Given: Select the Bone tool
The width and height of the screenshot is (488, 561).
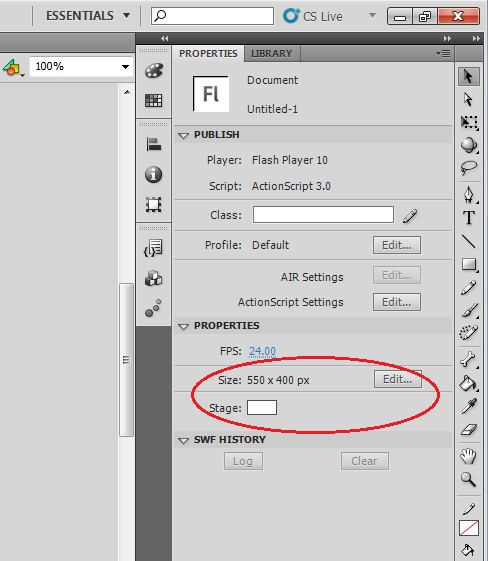Looking at the screenshot, I should tap(468, 359).
